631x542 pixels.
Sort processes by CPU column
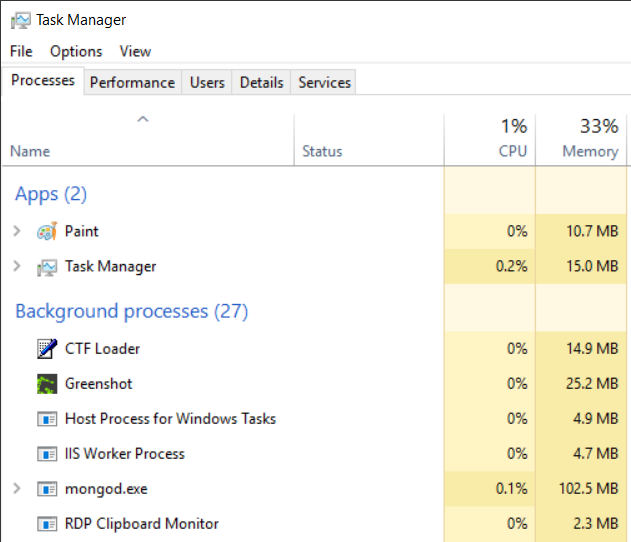(x=490, y=139)
